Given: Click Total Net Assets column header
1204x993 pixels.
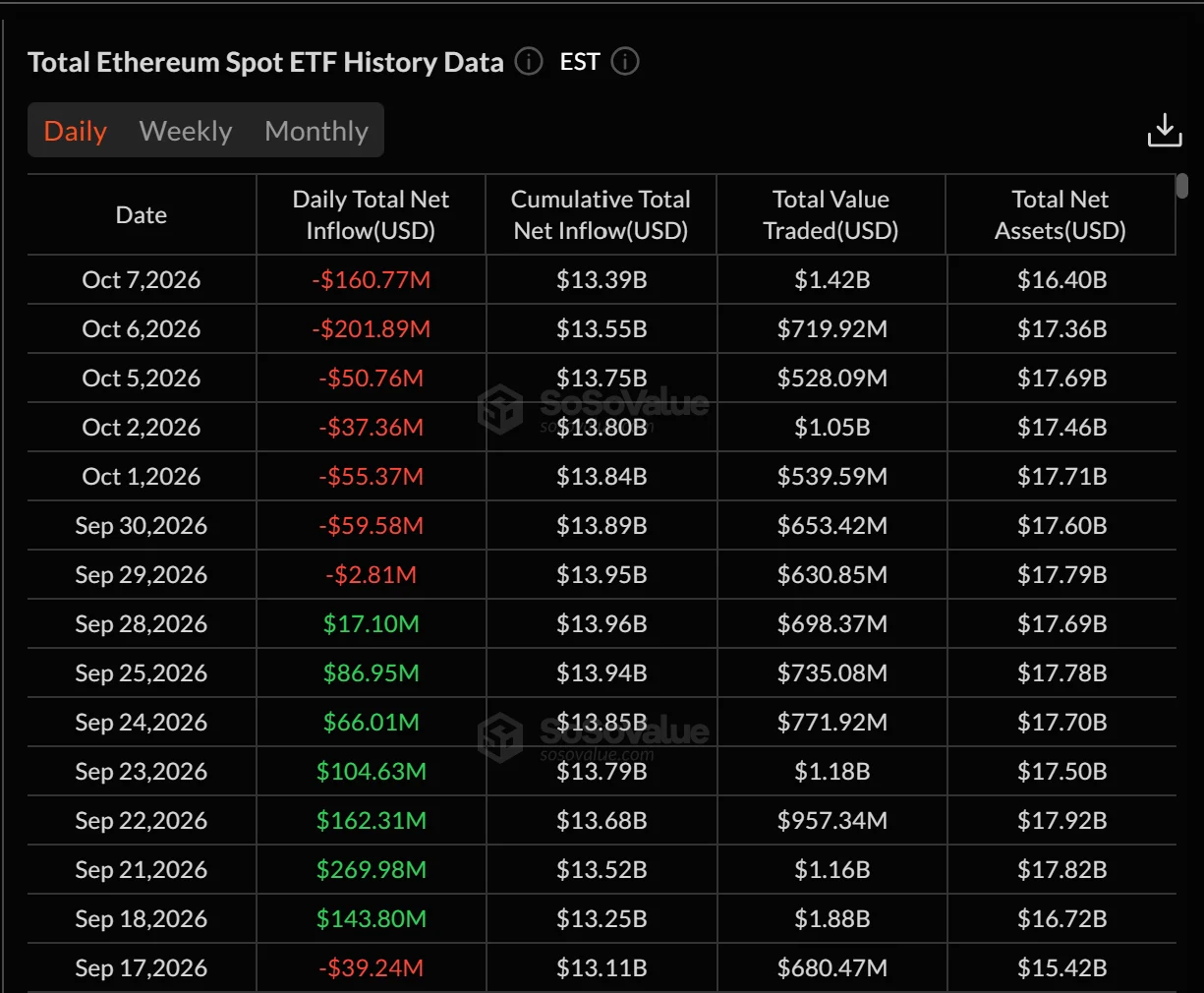Looking at the screenshot, I should (1061, 215).
